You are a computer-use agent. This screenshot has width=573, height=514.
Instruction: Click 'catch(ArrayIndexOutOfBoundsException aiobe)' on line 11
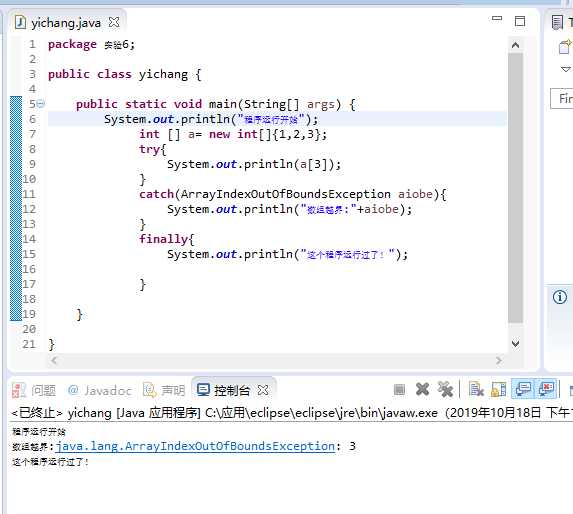289,194
